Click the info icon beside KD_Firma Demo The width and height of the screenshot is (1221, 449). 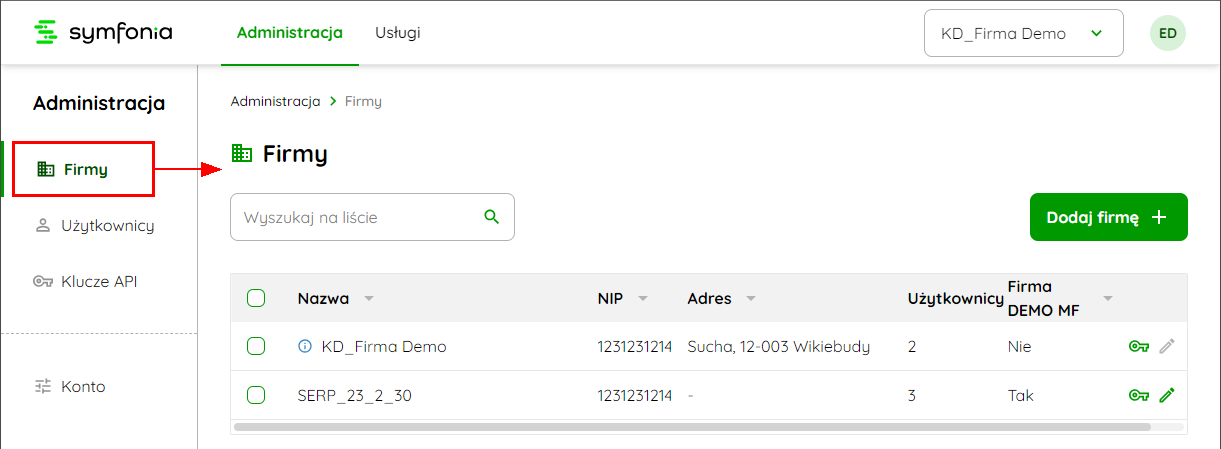[306, 347]
